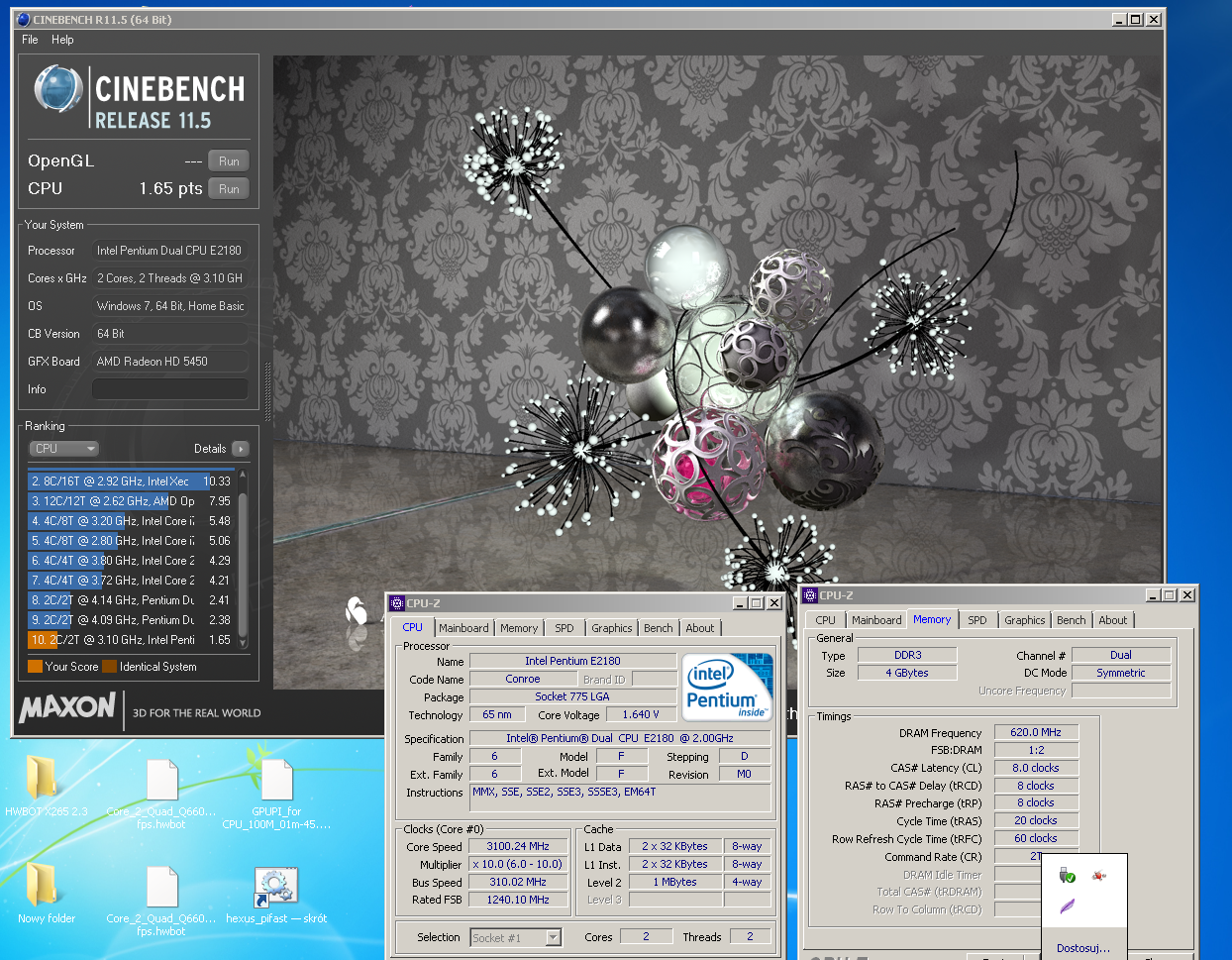1232x960 pixels.
Task: Switch to Graphics tab in CPU-Z CPU window
Action: tap(612, 628)
